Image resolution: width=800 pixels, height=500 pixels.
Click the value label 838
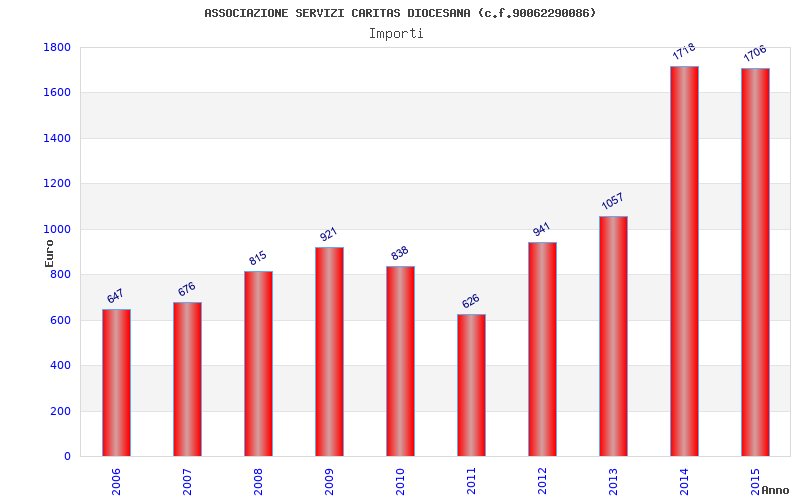(x=399, y=253)
